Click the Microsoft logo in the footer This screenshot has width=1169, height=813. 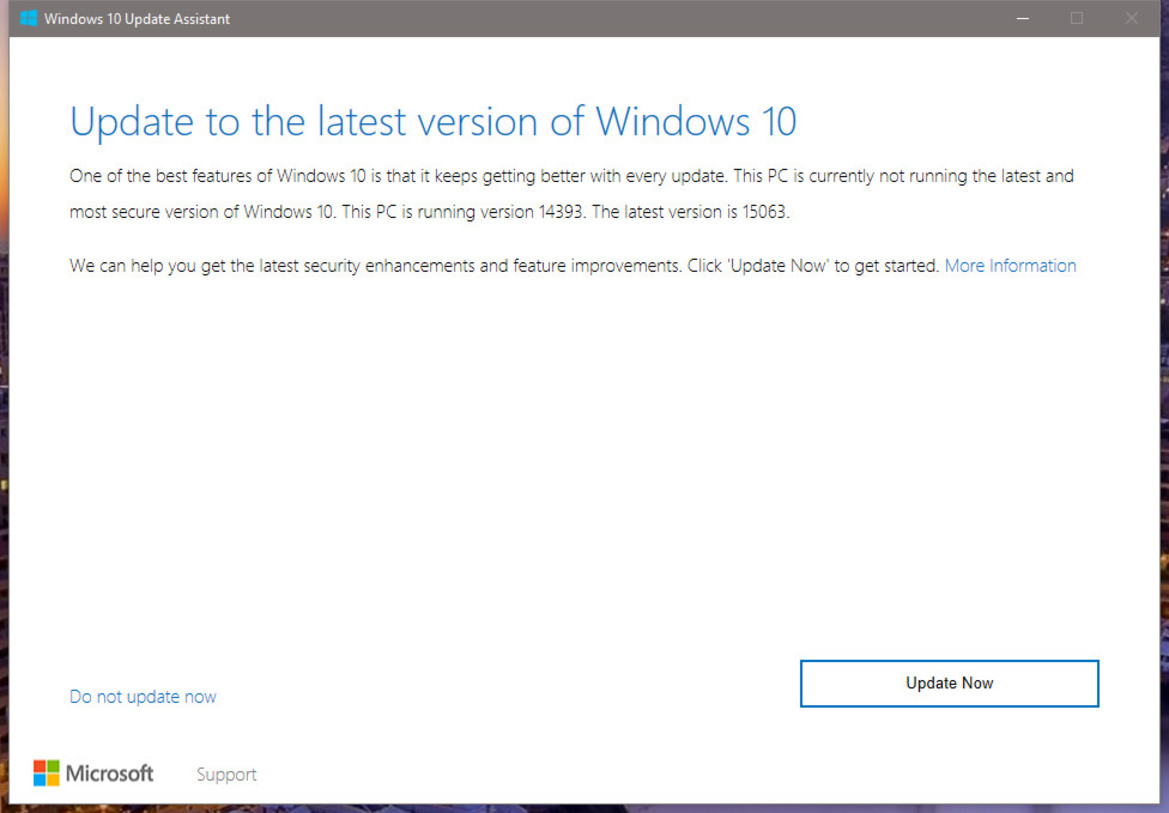coord(93,773)
